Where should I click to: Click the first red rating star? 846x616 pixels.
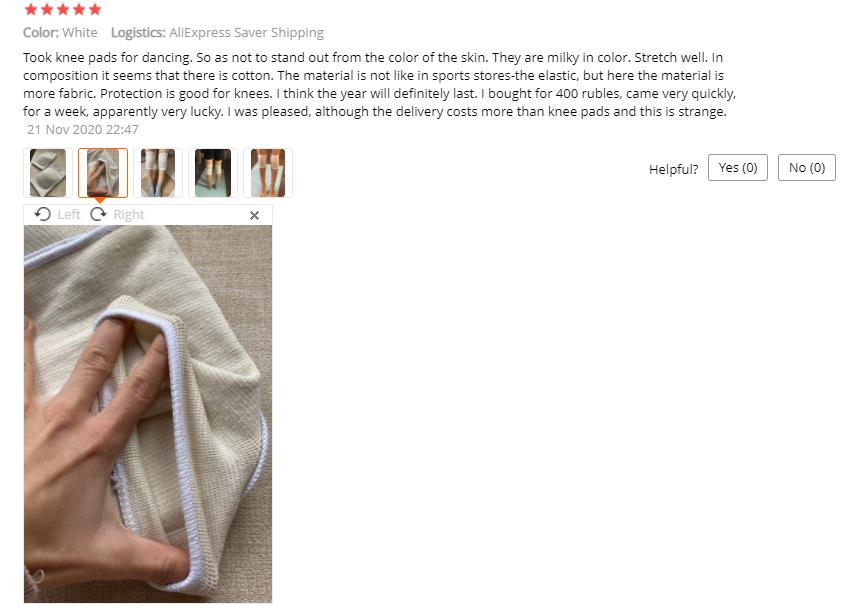[31, 9]
